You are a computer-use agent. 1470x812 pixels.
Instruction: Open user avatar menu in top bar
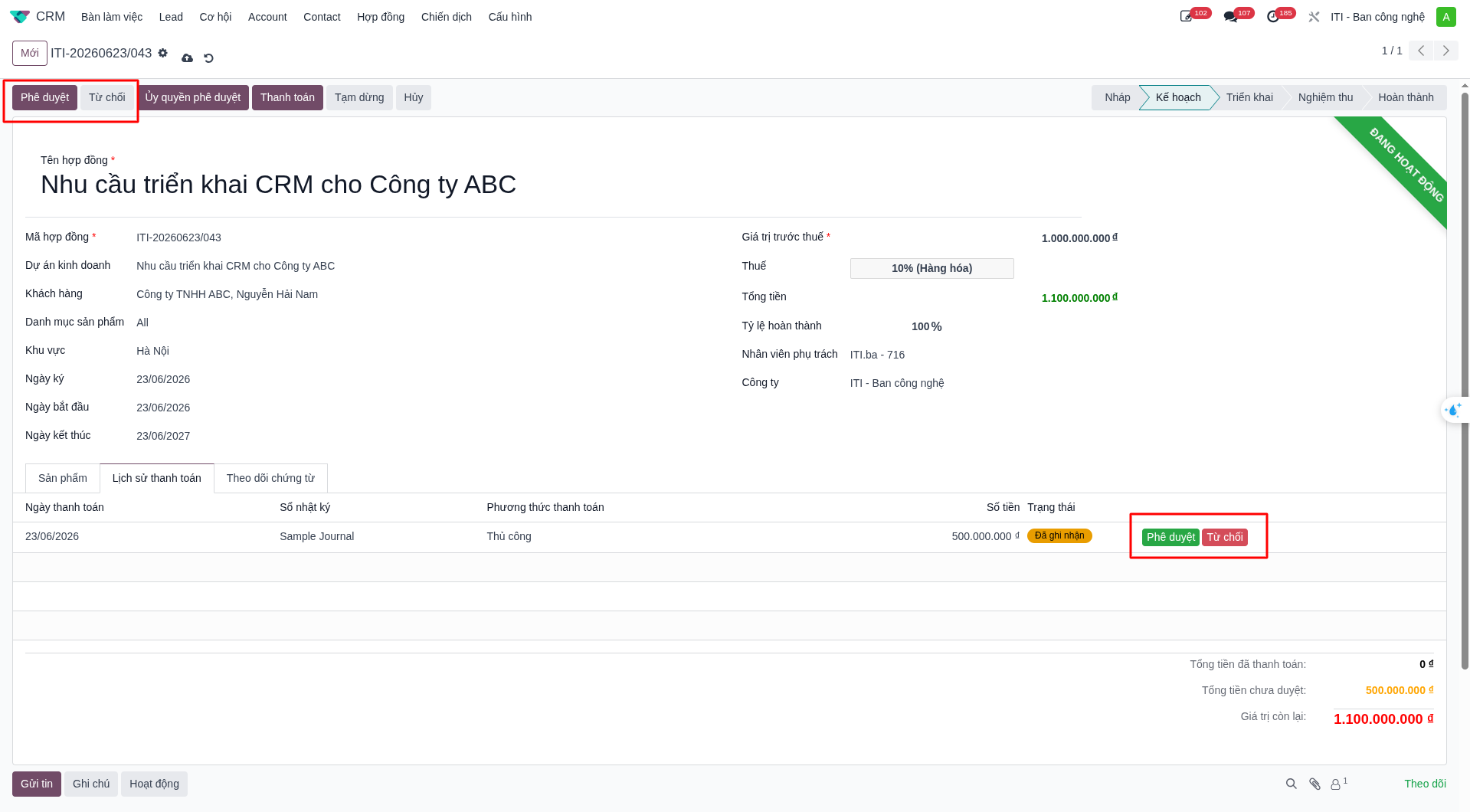click(x=1446, y=17)
